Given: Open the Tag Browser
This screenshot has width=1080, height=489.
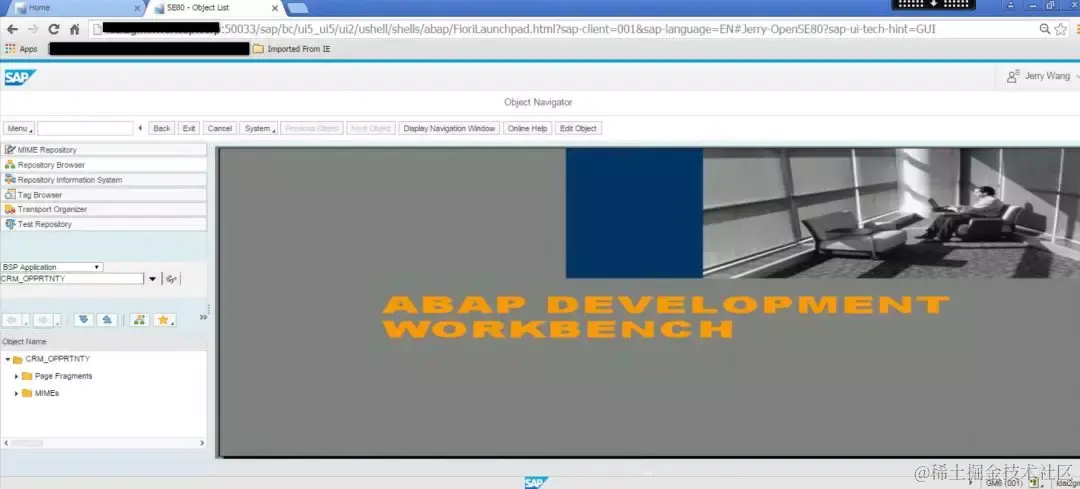Looking at the screenshot, I should click(104, 195).
